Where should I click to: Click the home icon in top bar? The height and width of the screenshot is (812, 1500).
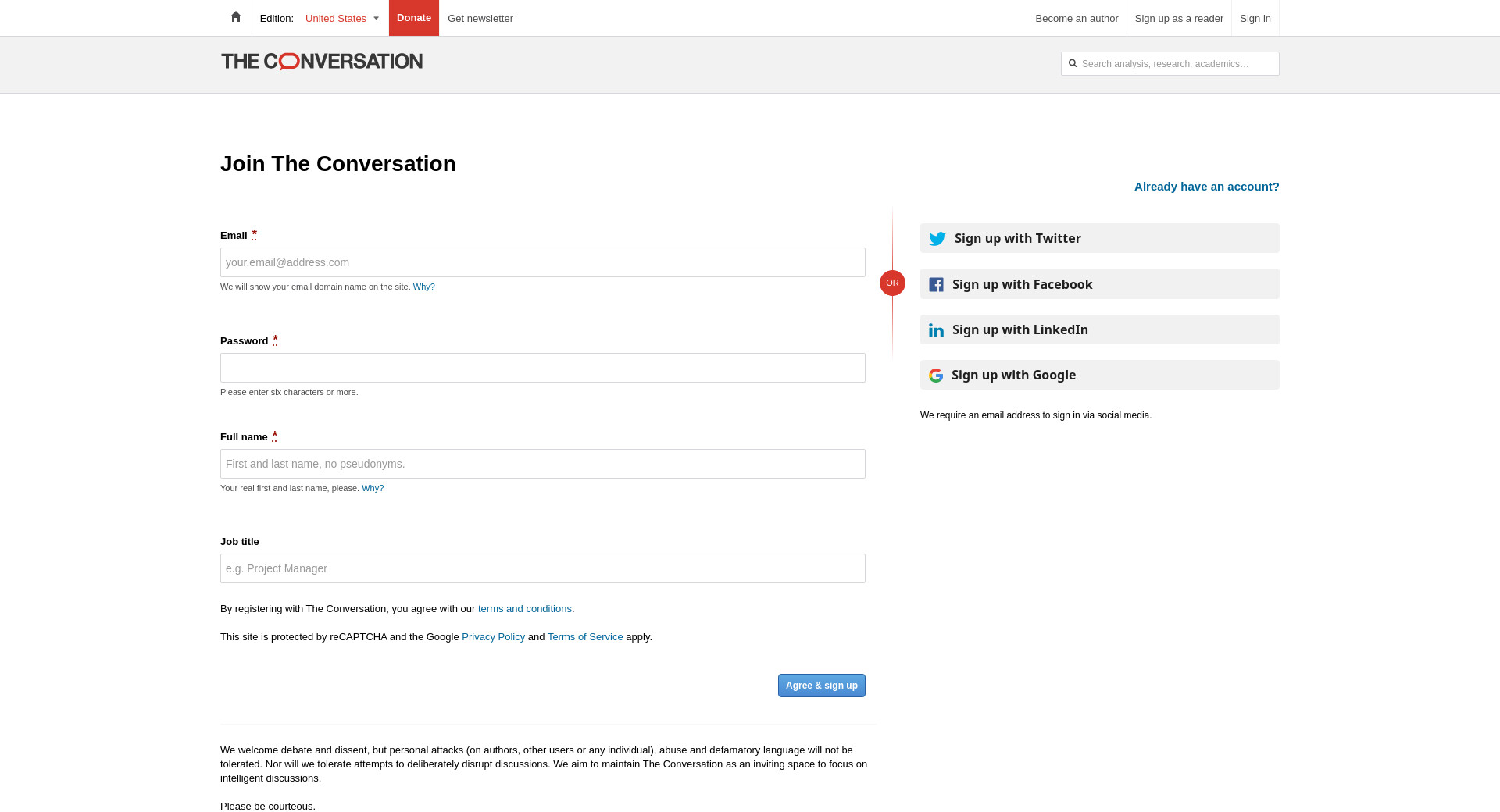pos(235,17)
